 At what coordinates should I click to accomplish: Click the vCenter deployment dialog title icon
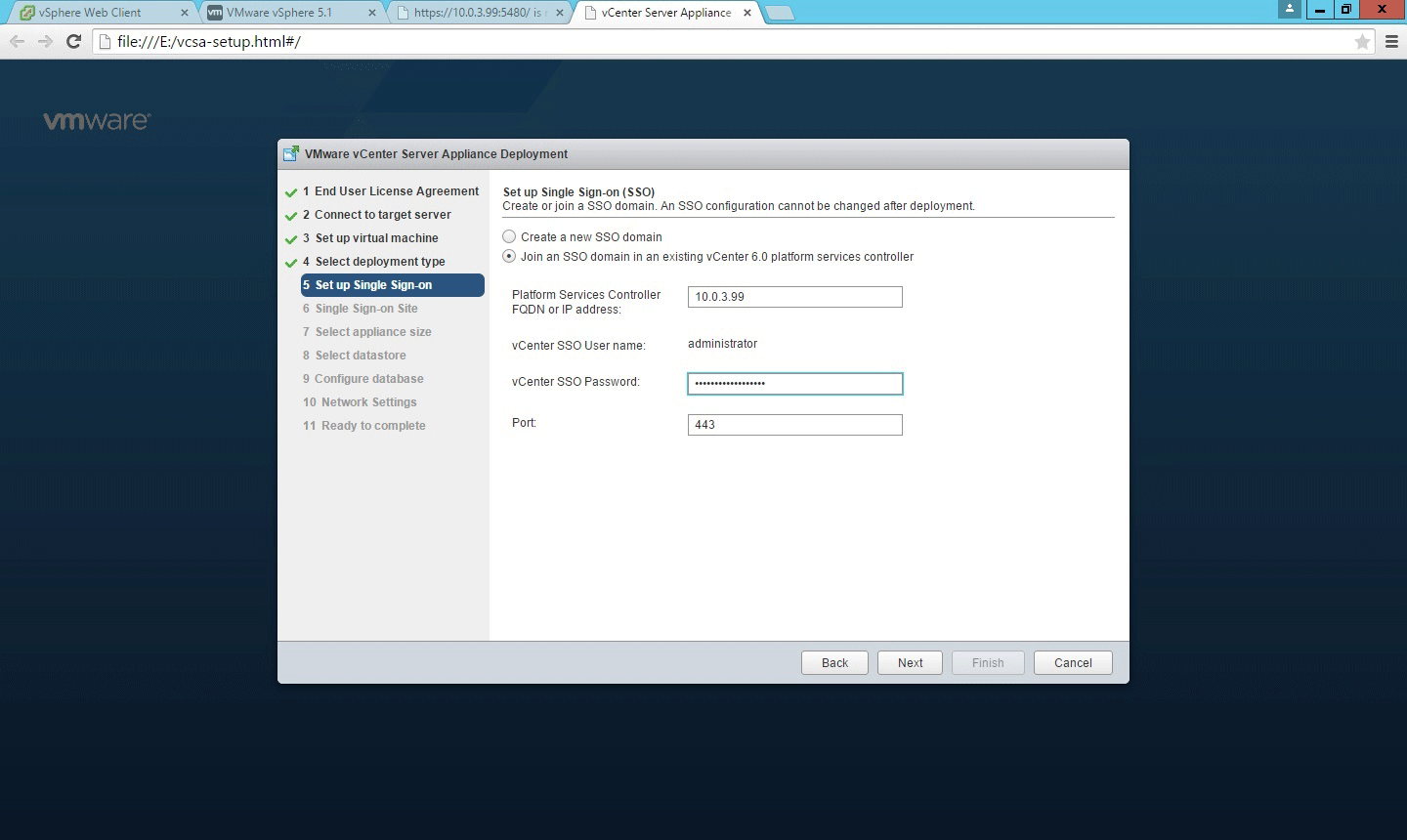(290, 153)
